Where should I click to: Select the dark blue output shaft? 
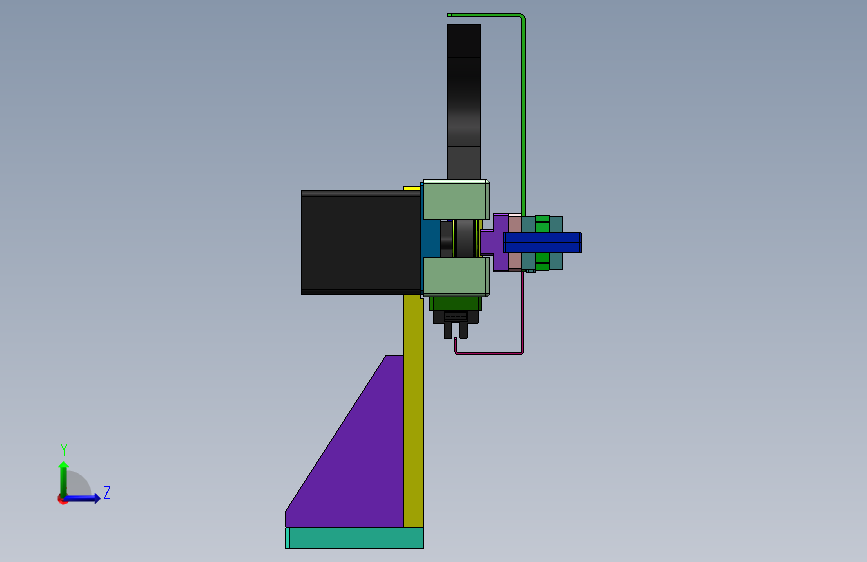point(542,242)
